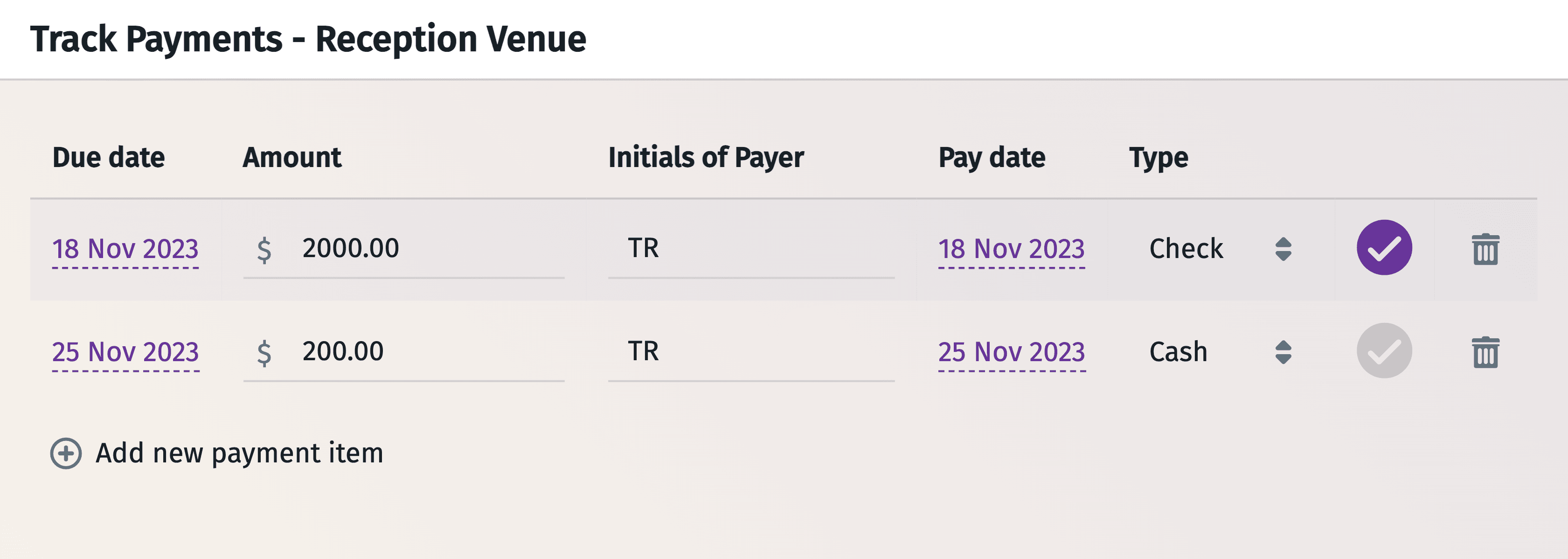1568x559 pixels.
Task: Edit the 18 Nov 2023 due date
Action: pyautogui.click(x=125, y=249)
